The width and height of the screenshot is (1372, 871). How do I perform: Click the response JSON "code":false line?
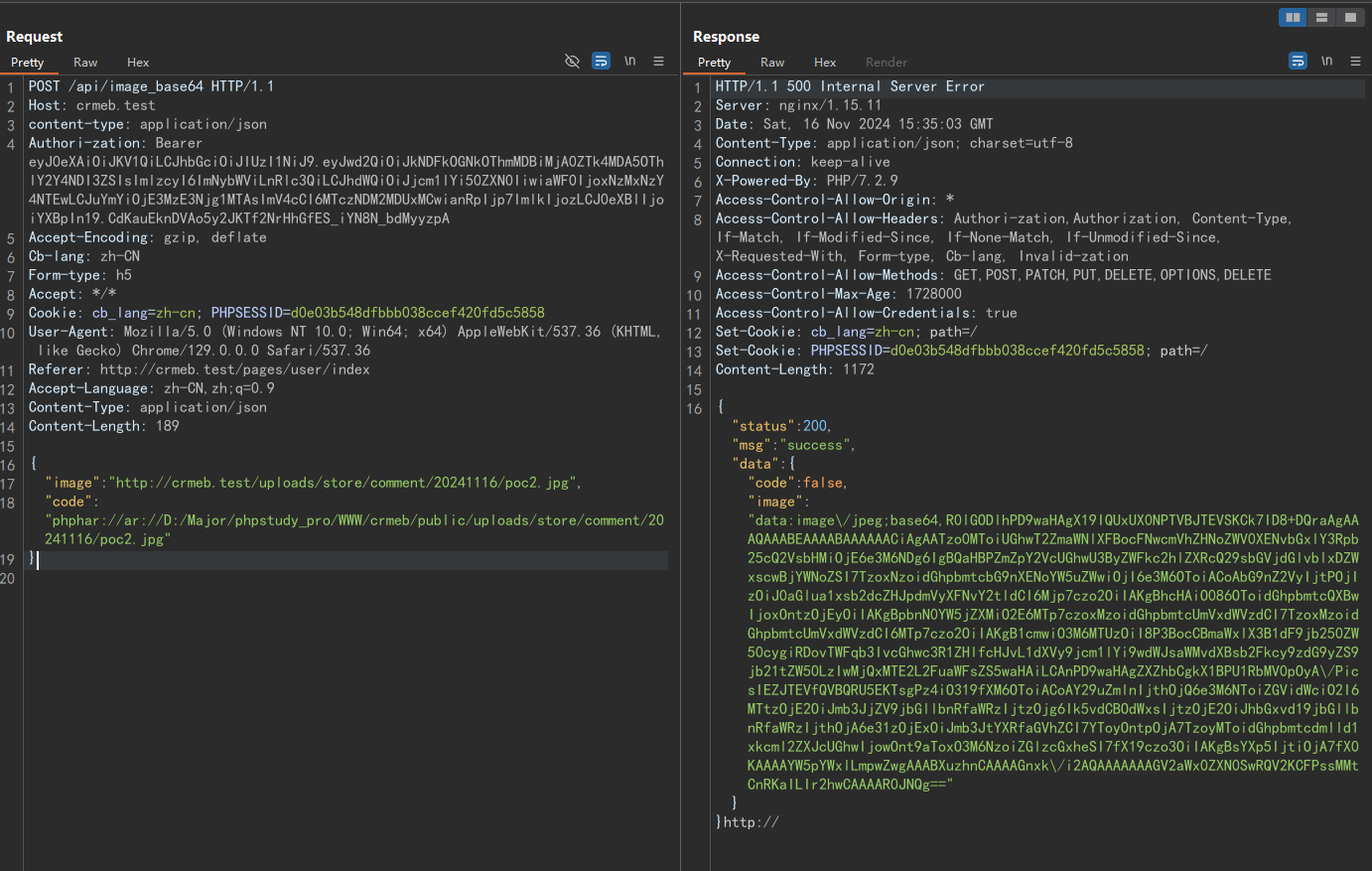pos(797,483)
